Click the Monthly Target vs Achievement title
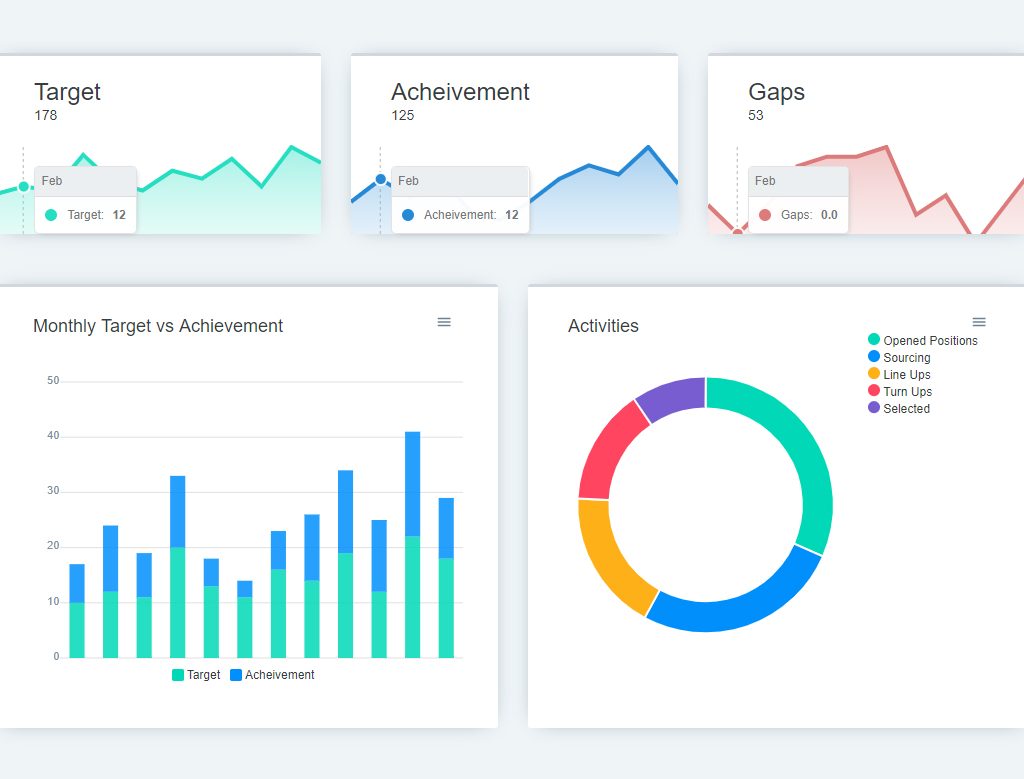Image resolution: width=1024 pixels, height=779 pixels. [158, 326]
